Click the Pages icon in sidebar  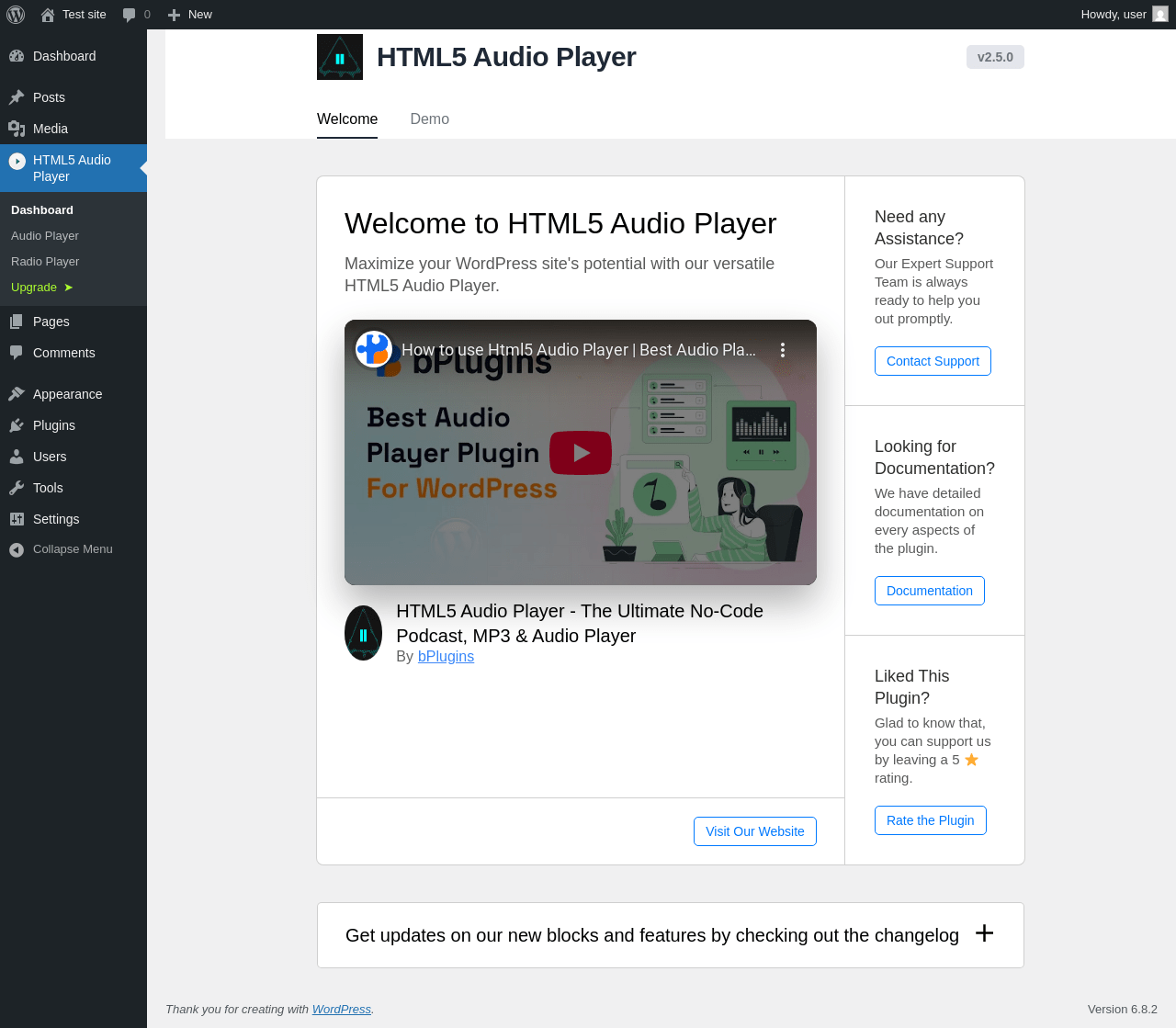point(17,322)
